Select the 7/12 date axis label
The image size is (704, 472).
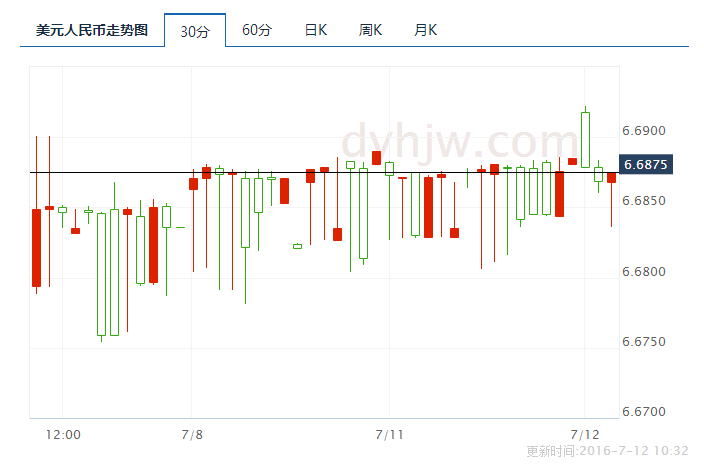point(584,435)
